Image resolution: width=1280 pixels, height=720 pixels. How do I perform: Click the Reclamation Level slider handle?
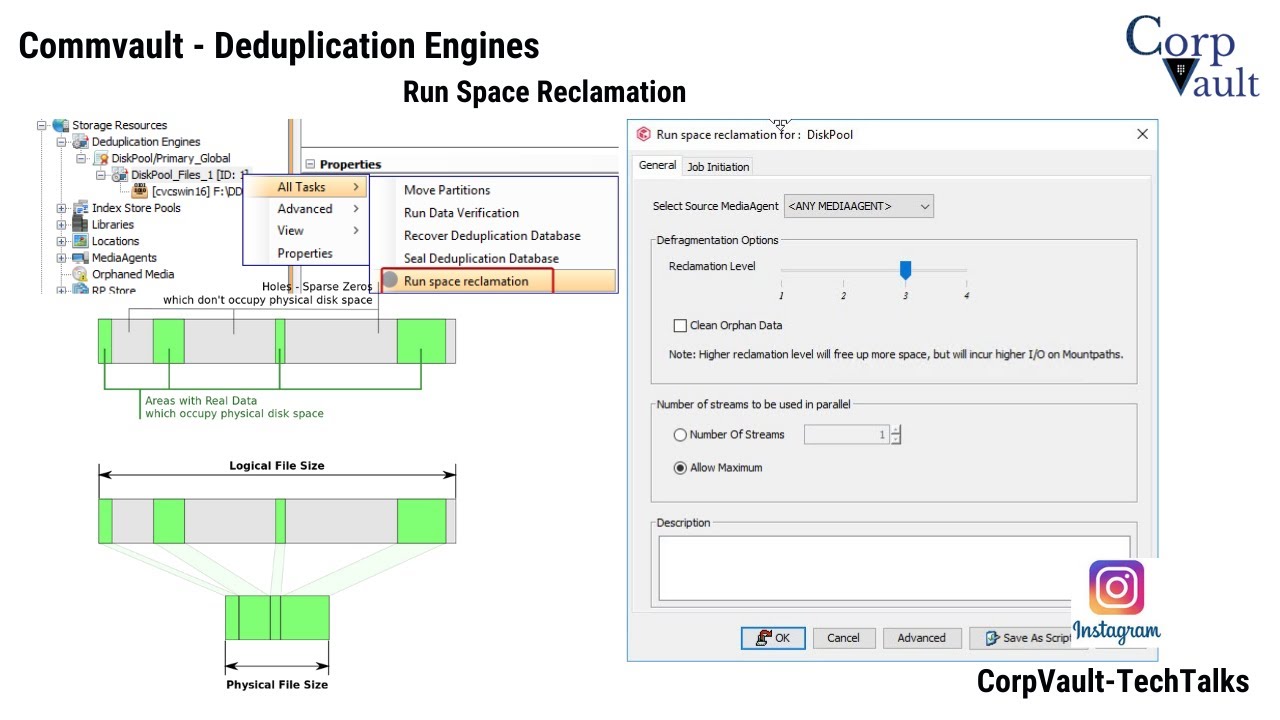coord(905,270)
